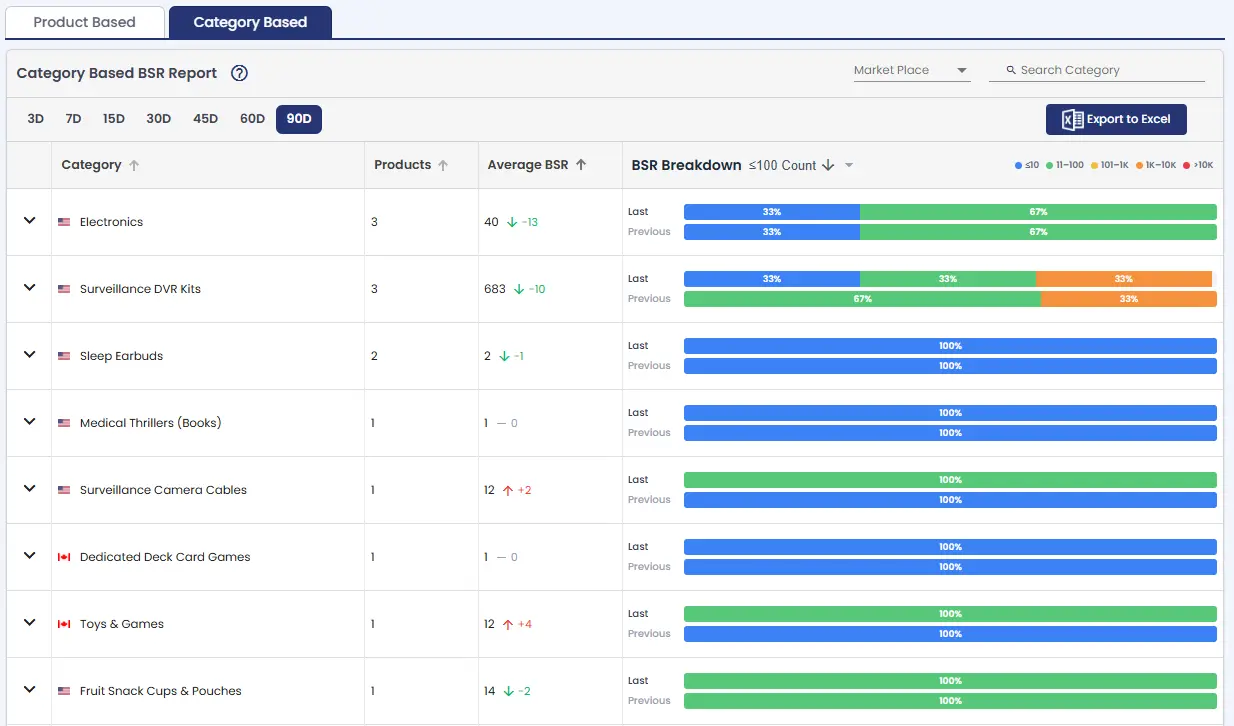Select the 45D time range
This screenshot has height=726, width=1234.
[x=205, y=119]
